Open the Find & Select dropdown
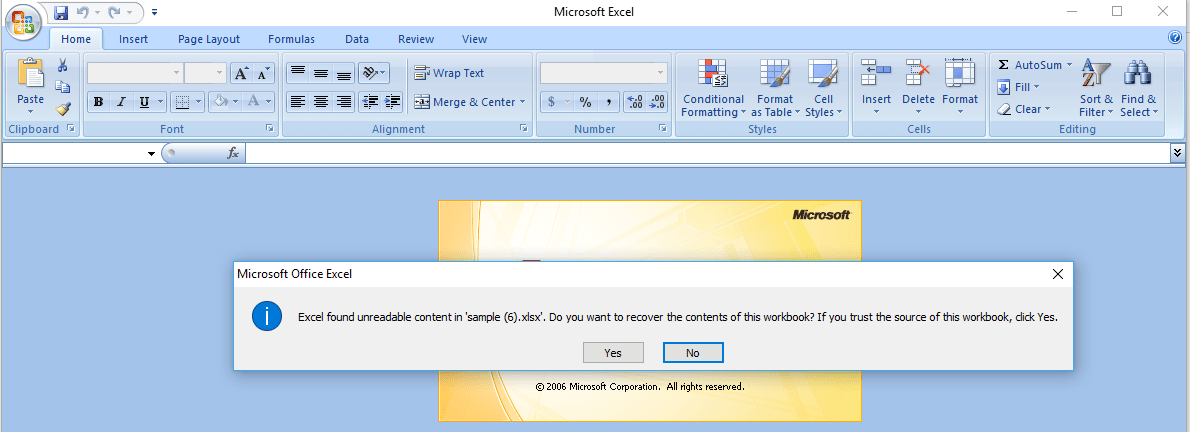 [x=1138, y=88]
